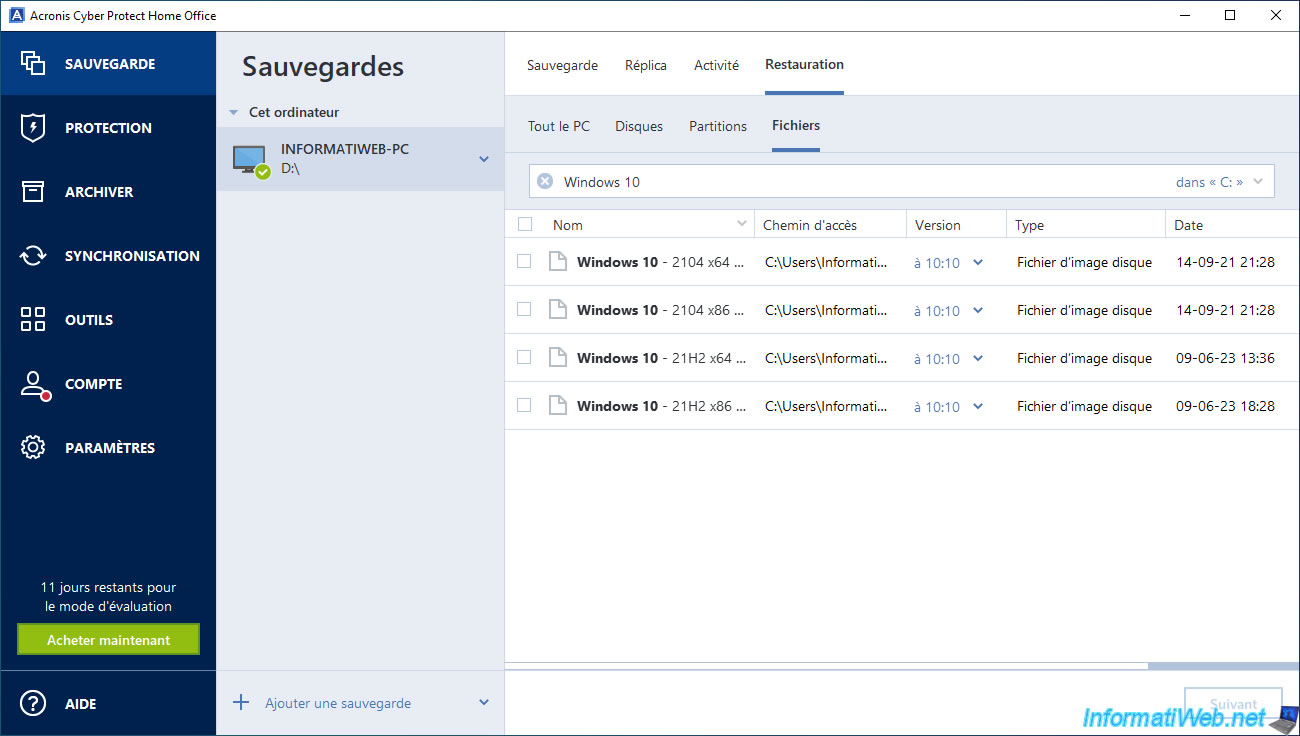This screenshot has height=736, width=1300.
Task: Open the Nom column sort arrow
Action: point(742,224)
